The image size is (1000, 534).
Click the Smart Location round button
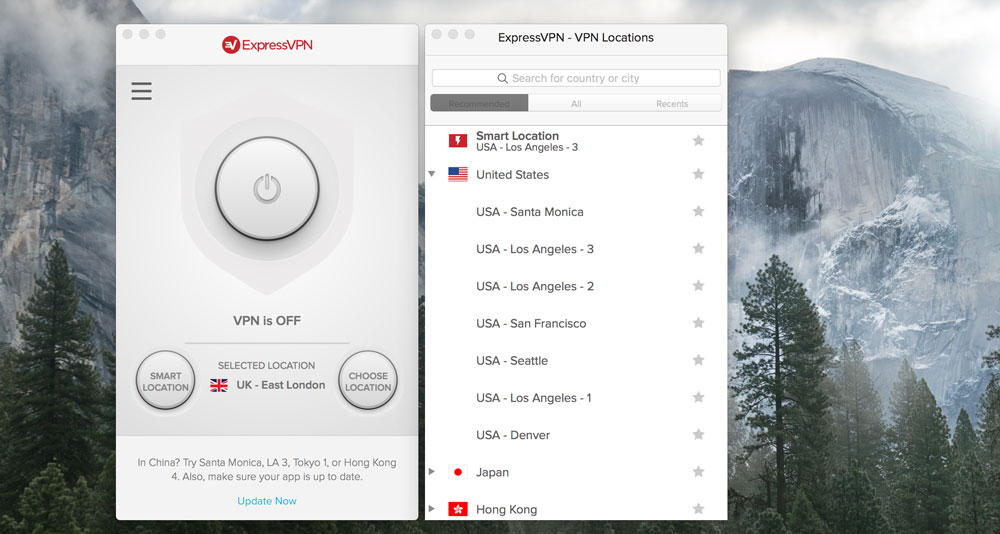166,381
